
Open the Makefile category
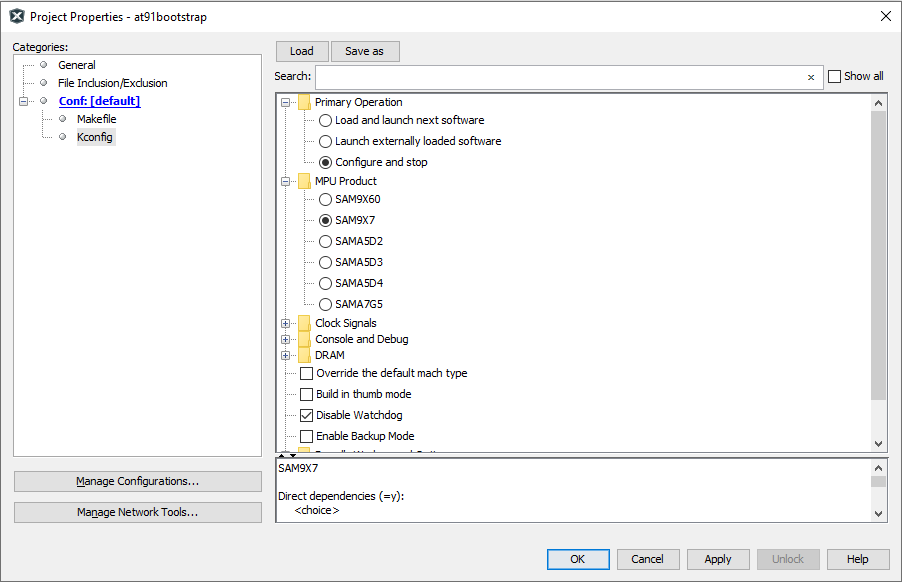96,119
